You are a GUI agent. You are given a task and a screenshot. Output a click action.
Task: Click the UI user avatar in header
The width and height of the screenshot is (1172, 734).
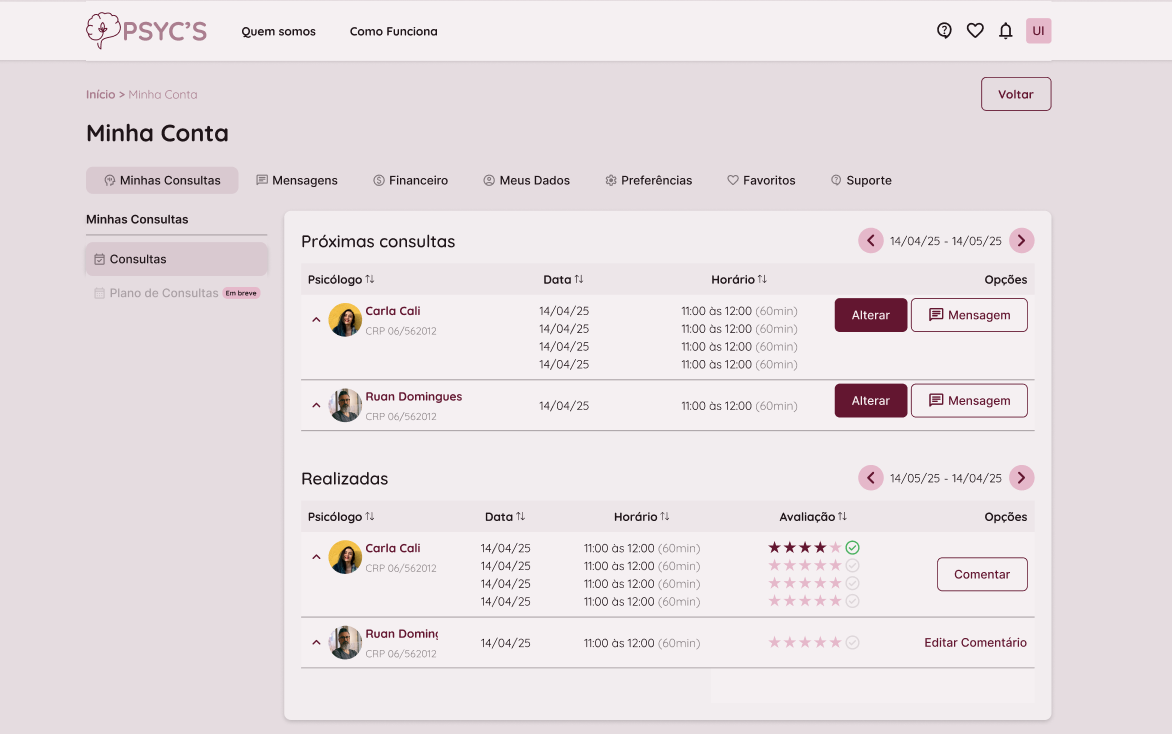[x=1038, y=31]
